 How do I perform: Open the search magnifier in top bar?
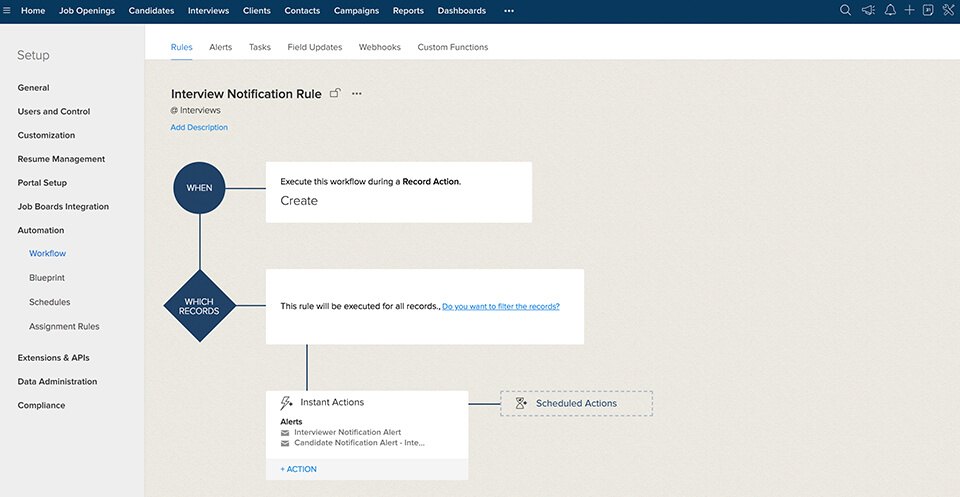click(845, 11)
